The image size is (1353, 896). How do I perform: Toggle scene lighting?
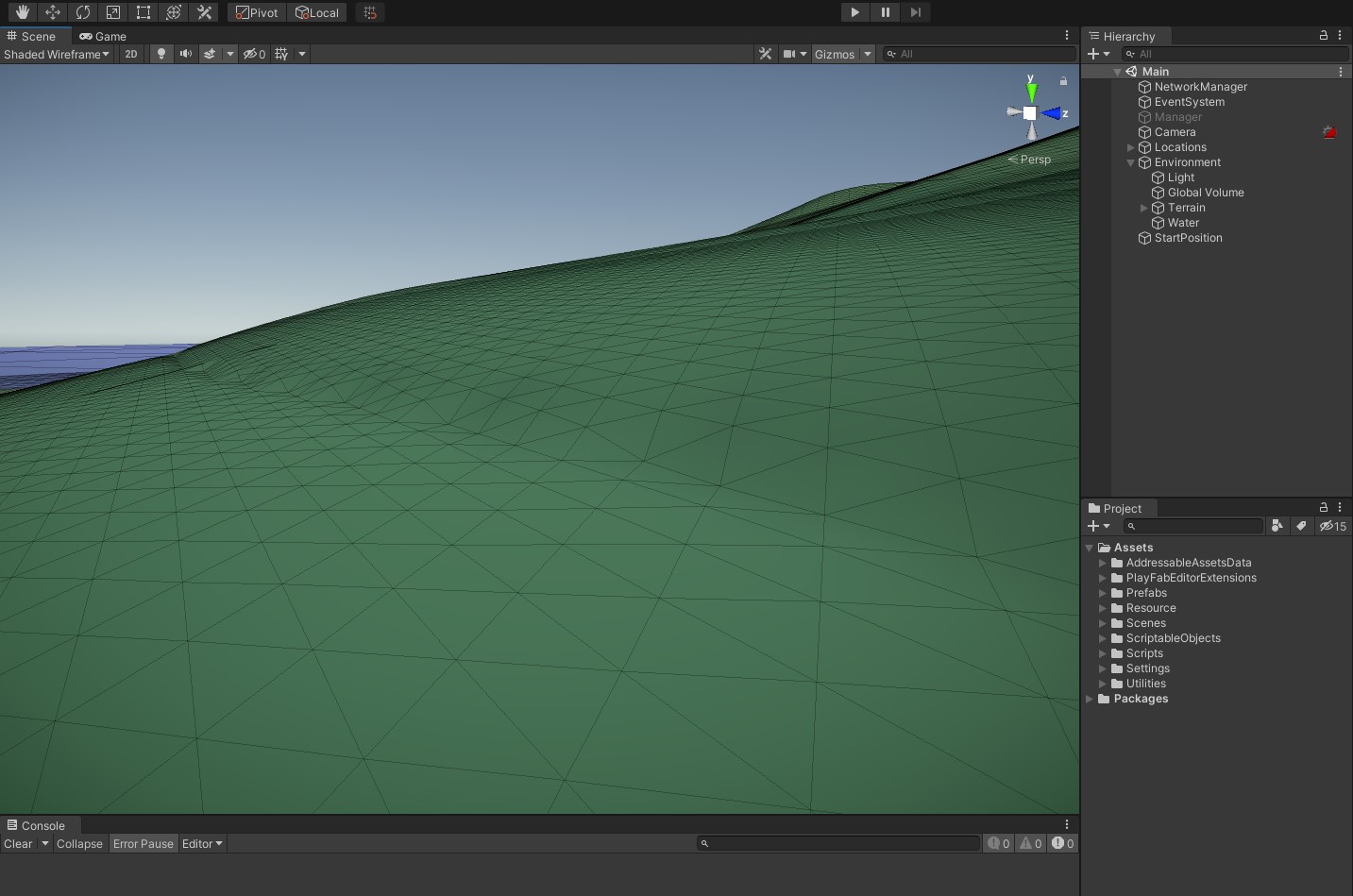[161, 54]
